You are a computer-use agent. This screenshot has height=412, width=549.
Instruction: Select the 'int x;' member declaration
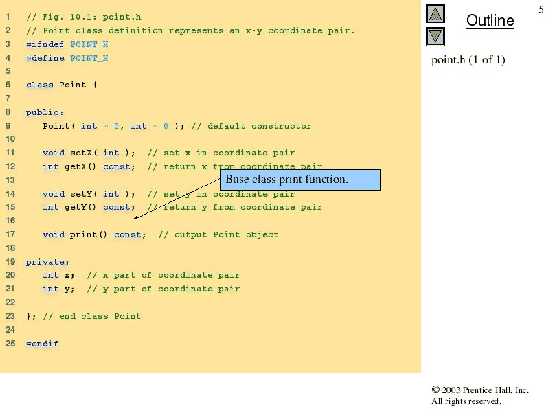point(58,275)
